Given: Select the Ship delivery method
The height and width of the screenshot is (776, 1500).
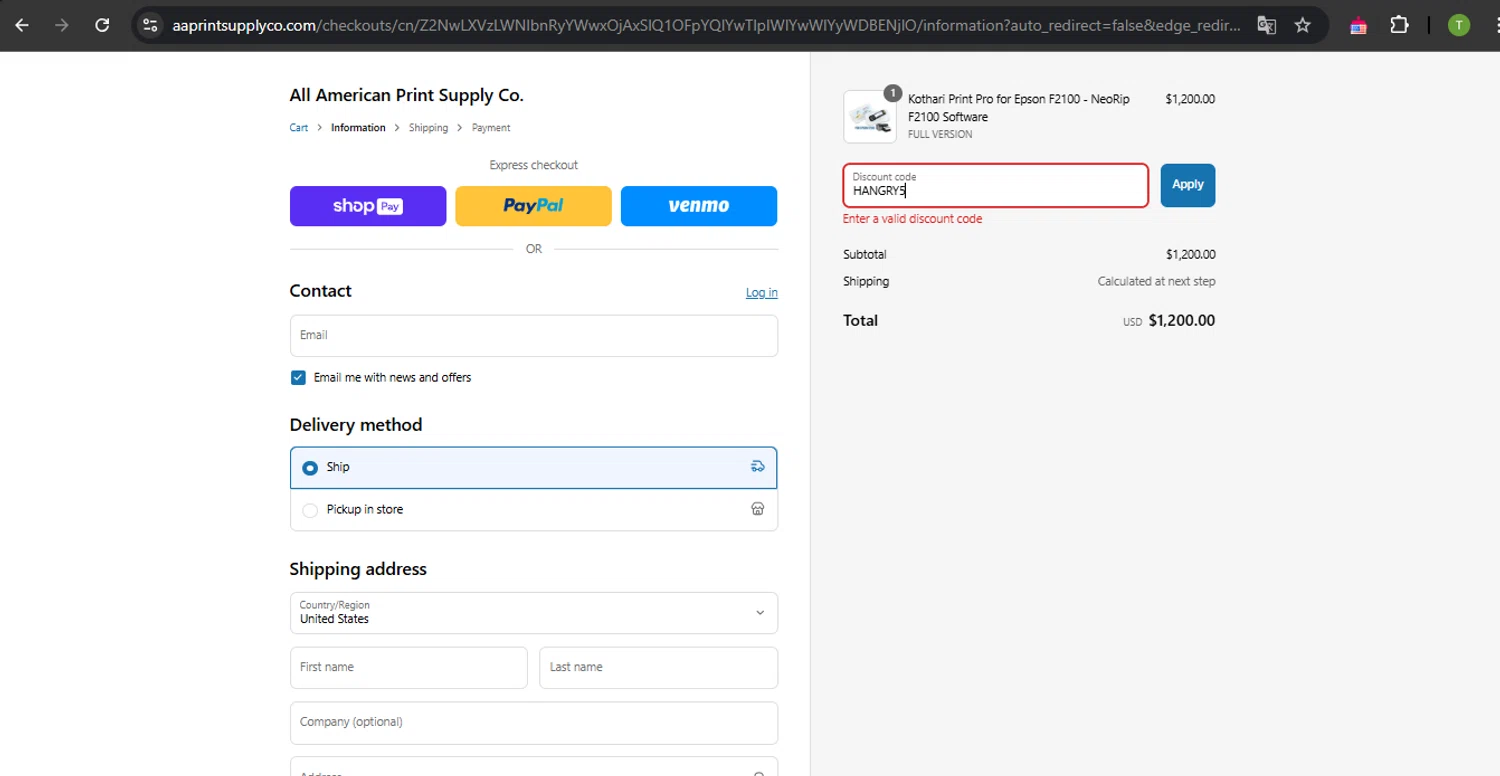Looking at the screenshot, I should coord(534,468).
